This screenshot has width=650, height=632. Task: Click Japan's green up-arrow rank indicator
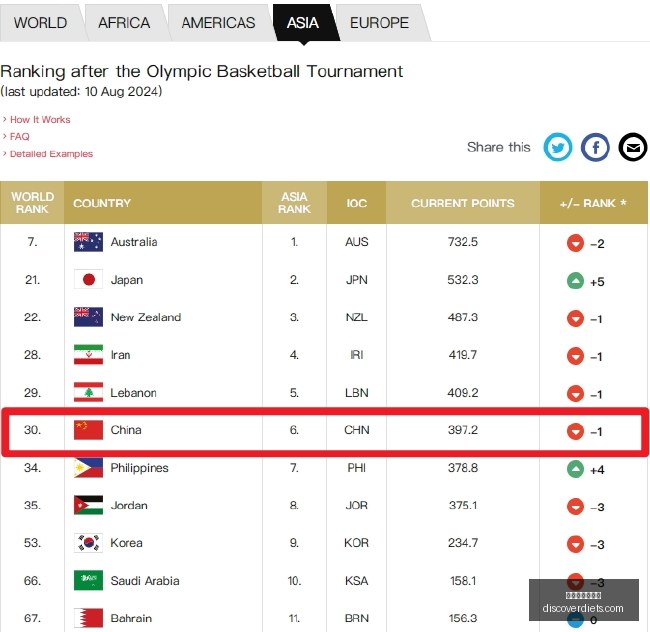[x=575, y=281]
